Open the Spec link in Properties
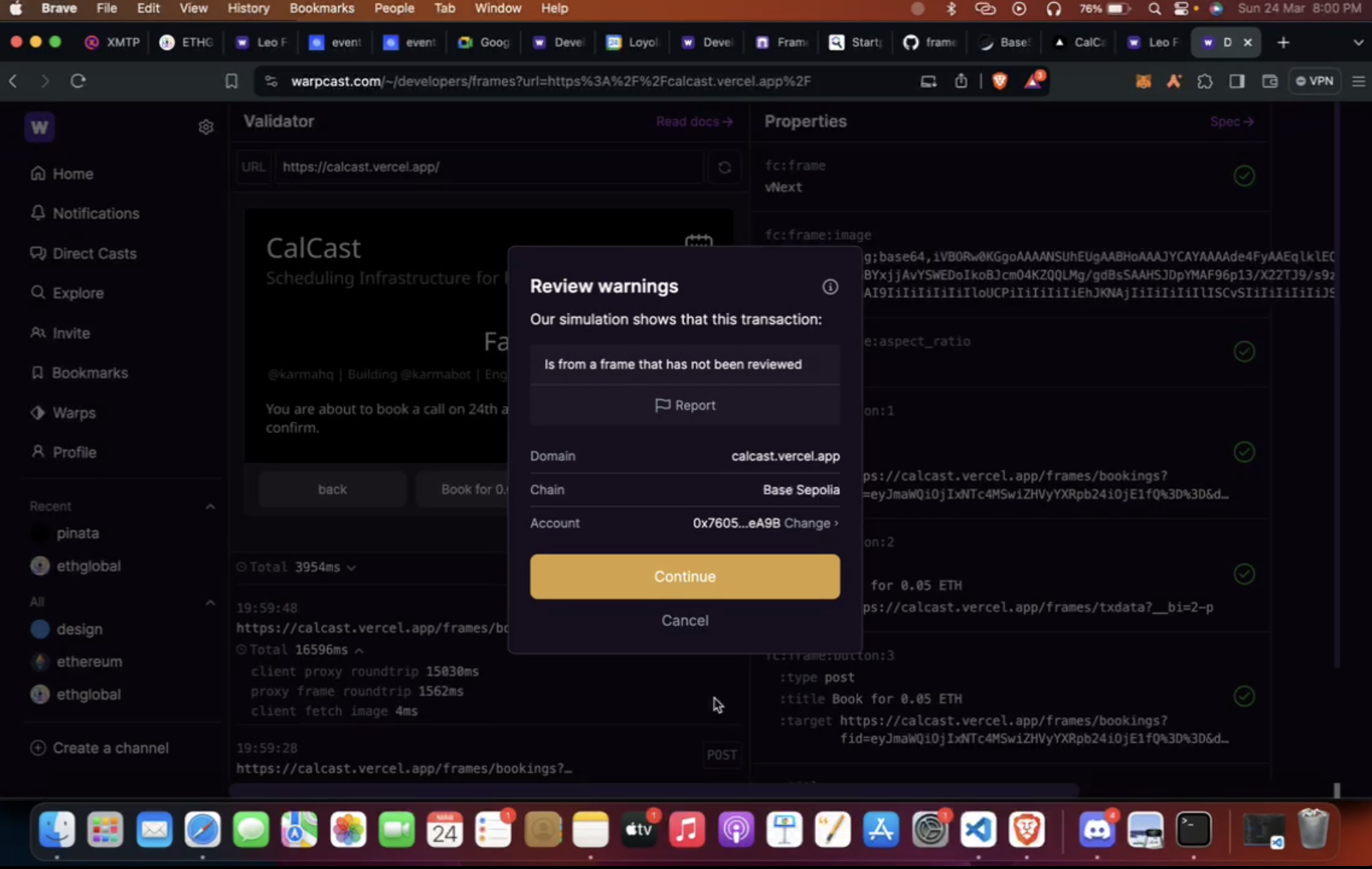The width and height of the screenshot is (1372, 869). pos(1232,122)
